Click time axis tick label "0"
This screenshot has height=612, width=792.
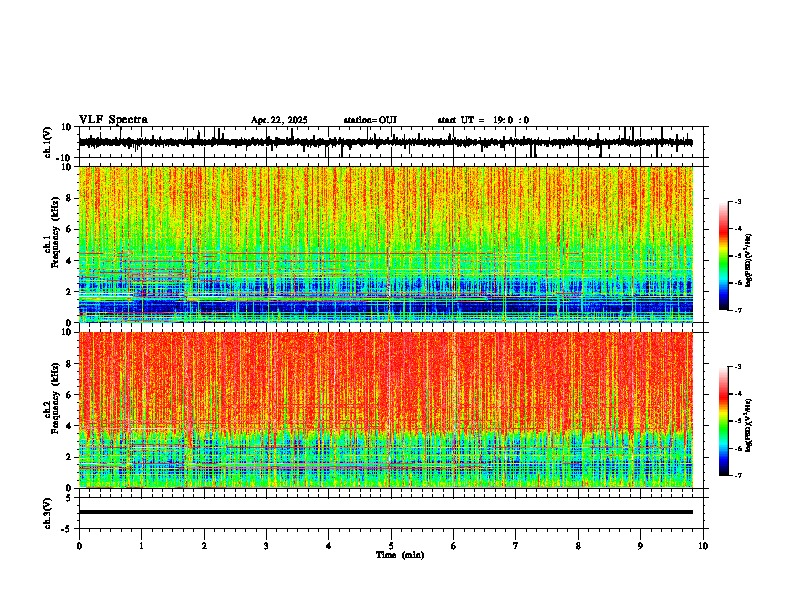click(79, 546)
